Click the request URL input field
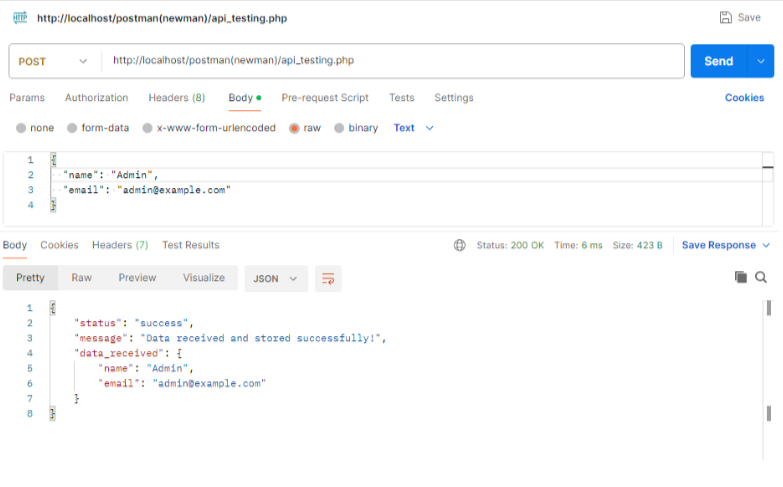This screenshot has height=487, width=783. (390, 61)
